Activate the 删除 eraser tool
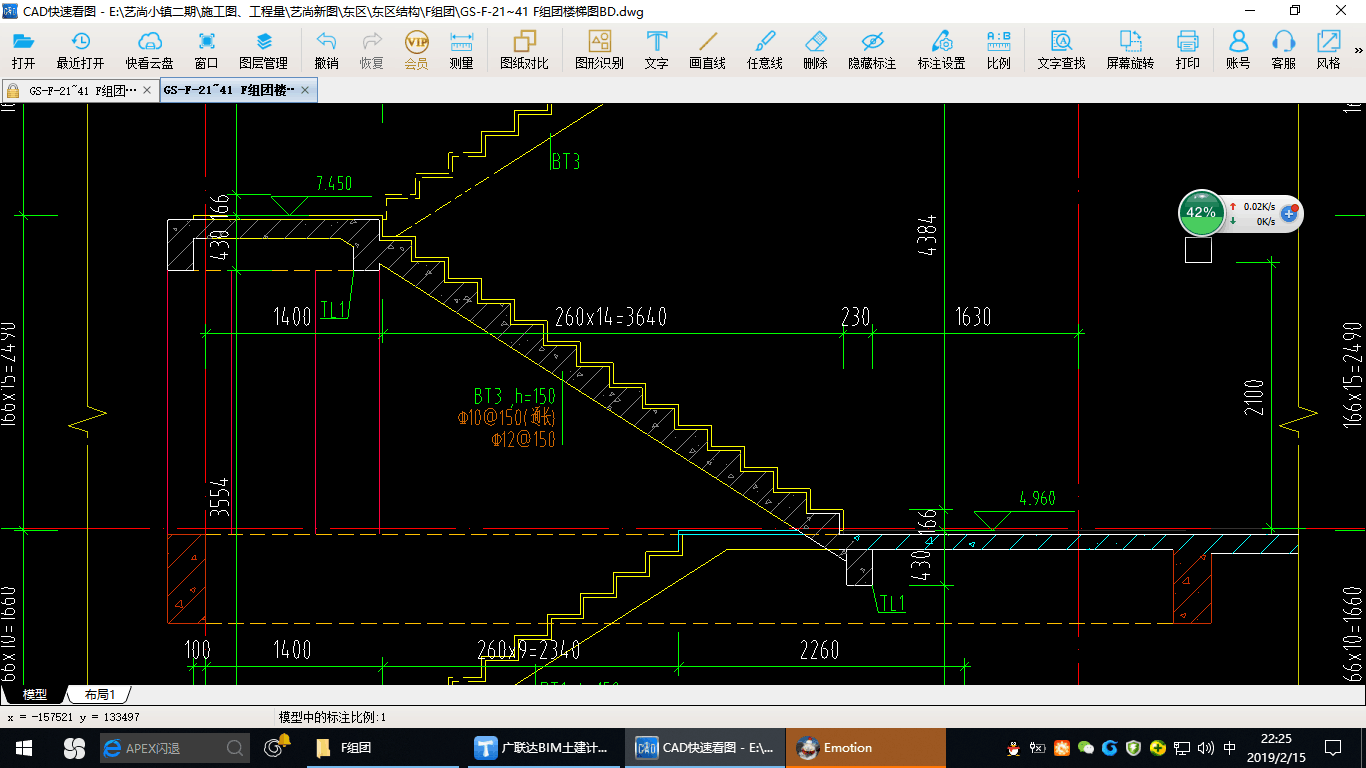 tap(815, 50)
